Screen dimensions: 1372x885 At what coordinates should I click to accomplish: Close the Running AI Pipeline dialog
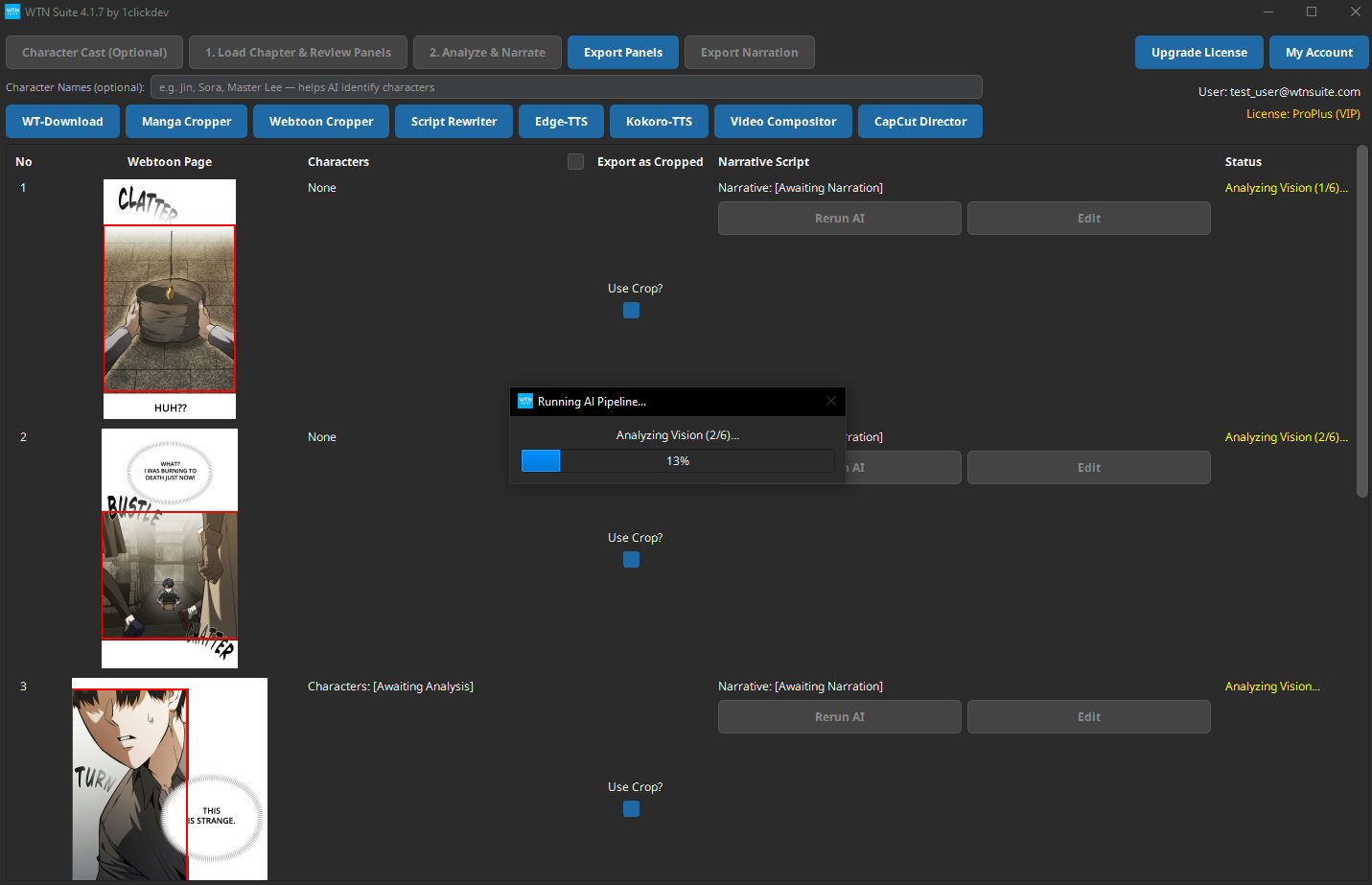[x=830, y=401]
